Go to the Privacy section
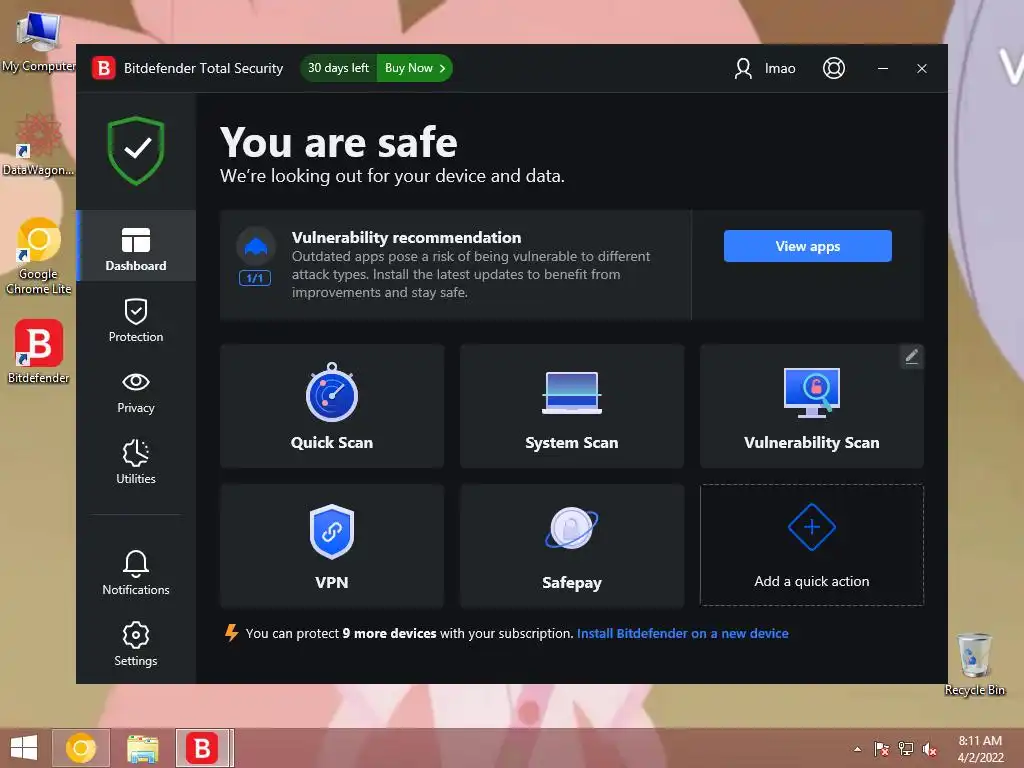The image size is (1024, 768). coord(136,392)
